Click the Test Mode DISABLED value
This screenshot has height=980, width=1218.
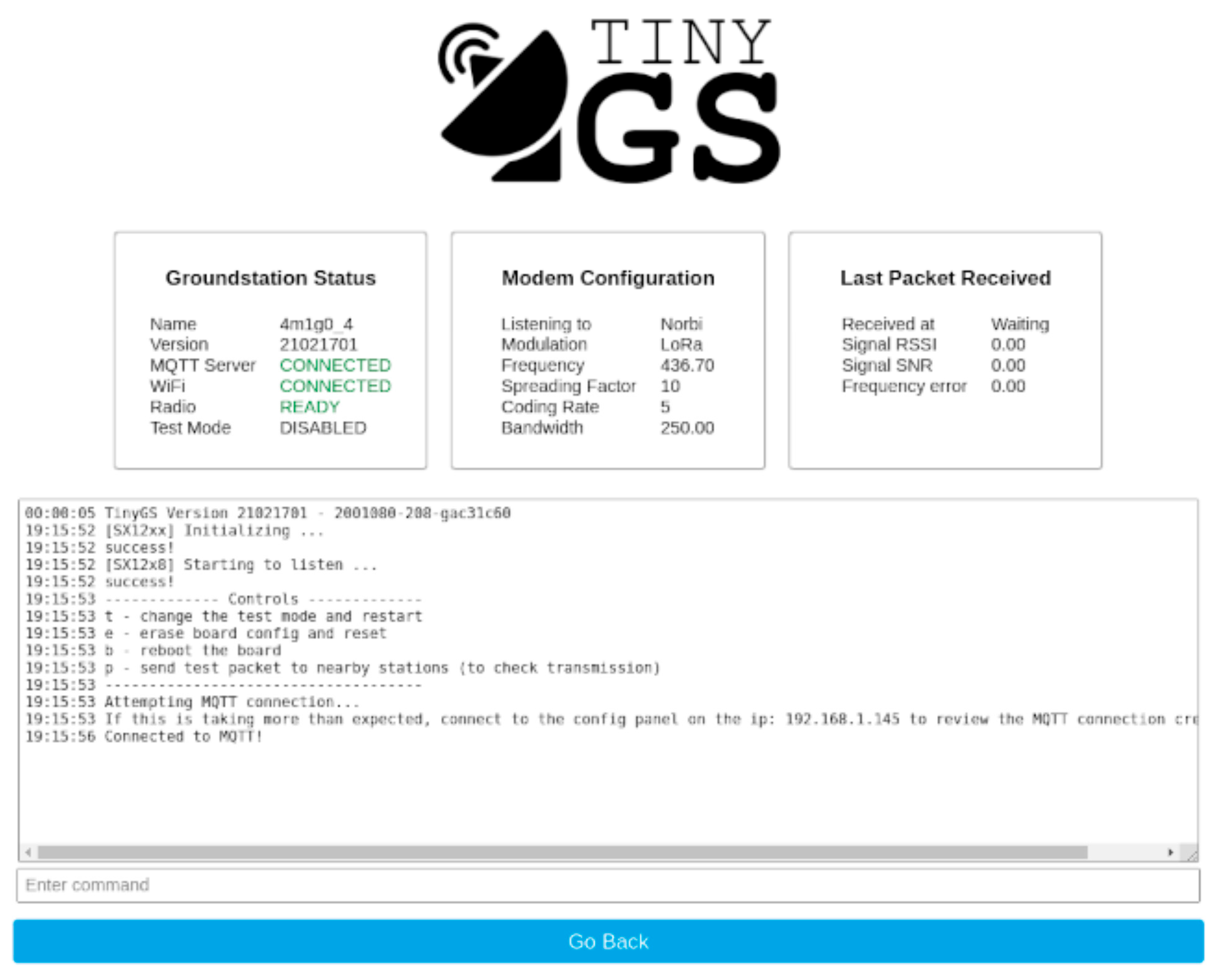[322, 428]
